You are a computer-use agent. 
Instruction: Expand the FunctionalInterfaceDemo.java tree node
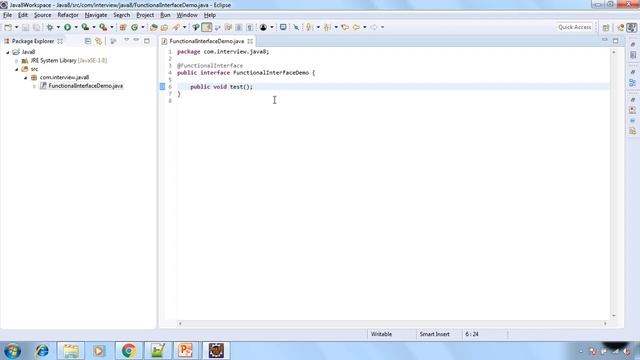click(35, 86)
